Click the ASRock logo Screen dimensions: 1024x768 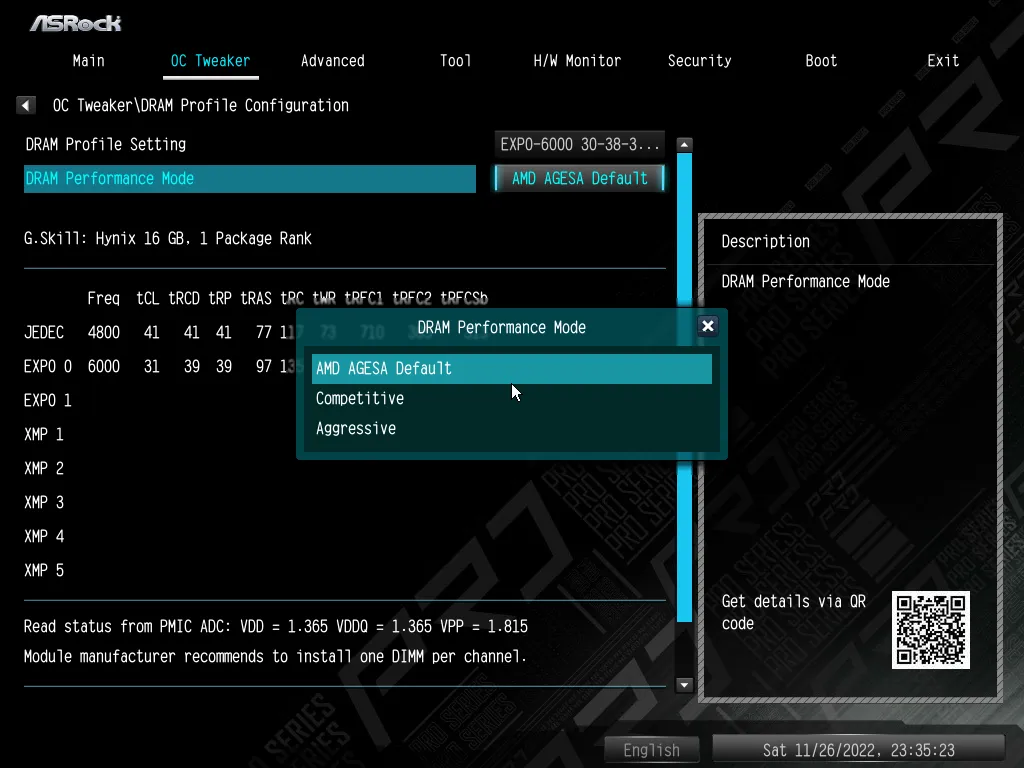coord(76,24)
